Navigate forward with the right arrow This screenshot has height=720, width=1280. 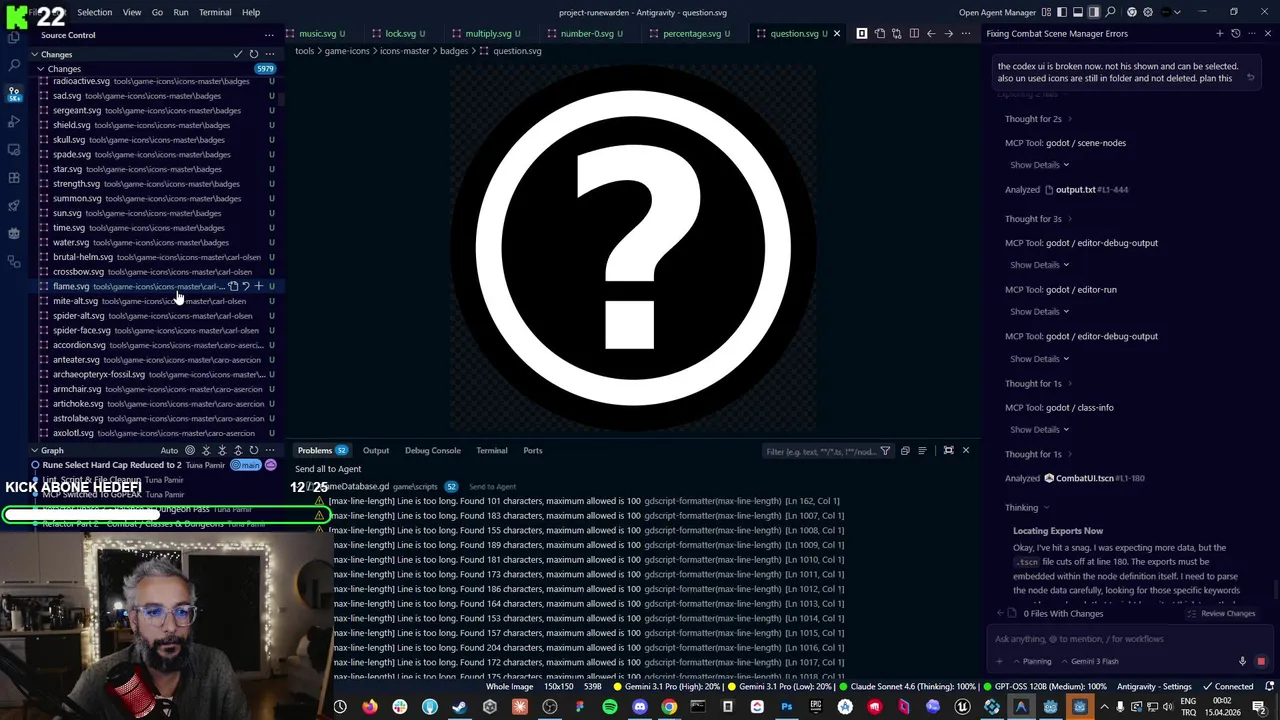948,33
